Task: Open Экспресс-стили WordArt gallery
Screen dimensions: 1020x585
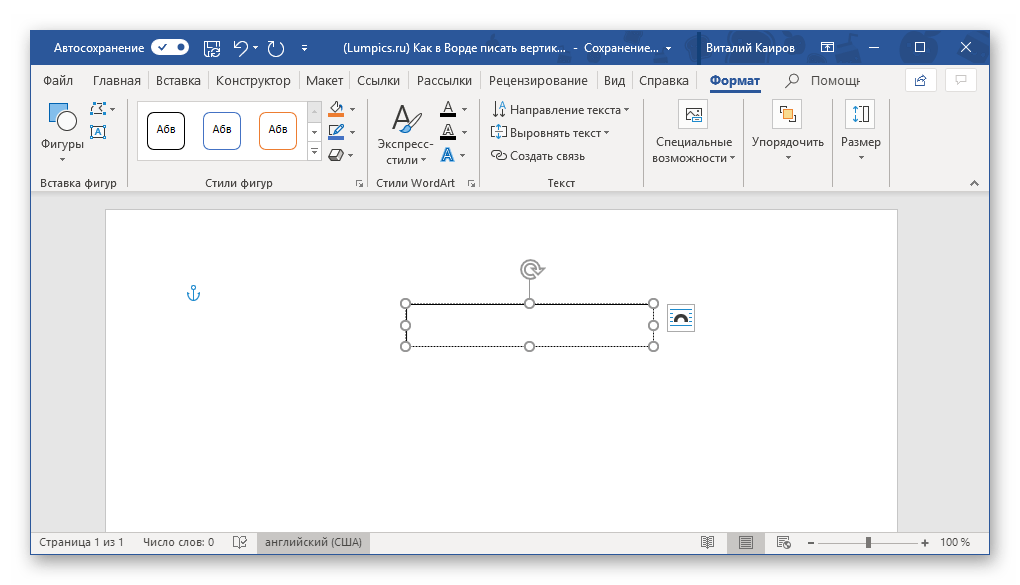Action: pyautogui.click(x=405, y=133)
